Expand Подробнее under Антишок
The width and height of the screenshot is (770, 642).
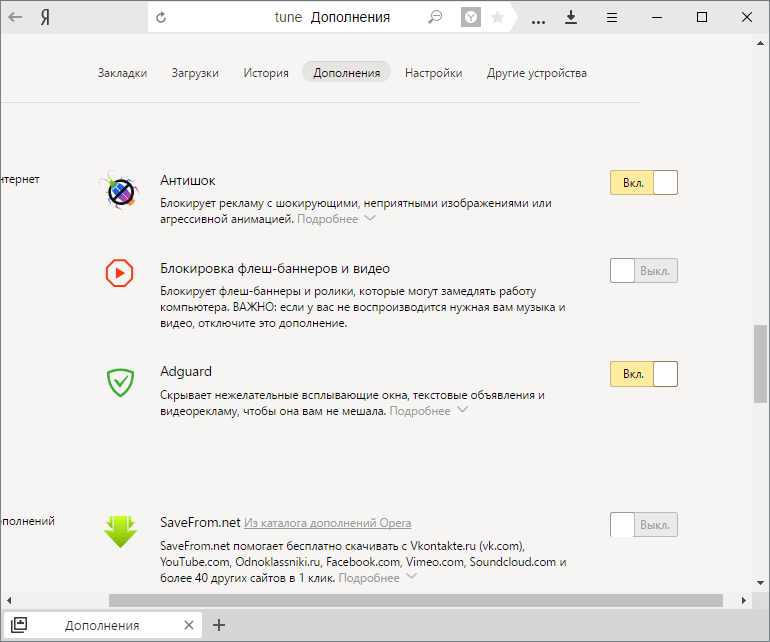tap(336, 219)
